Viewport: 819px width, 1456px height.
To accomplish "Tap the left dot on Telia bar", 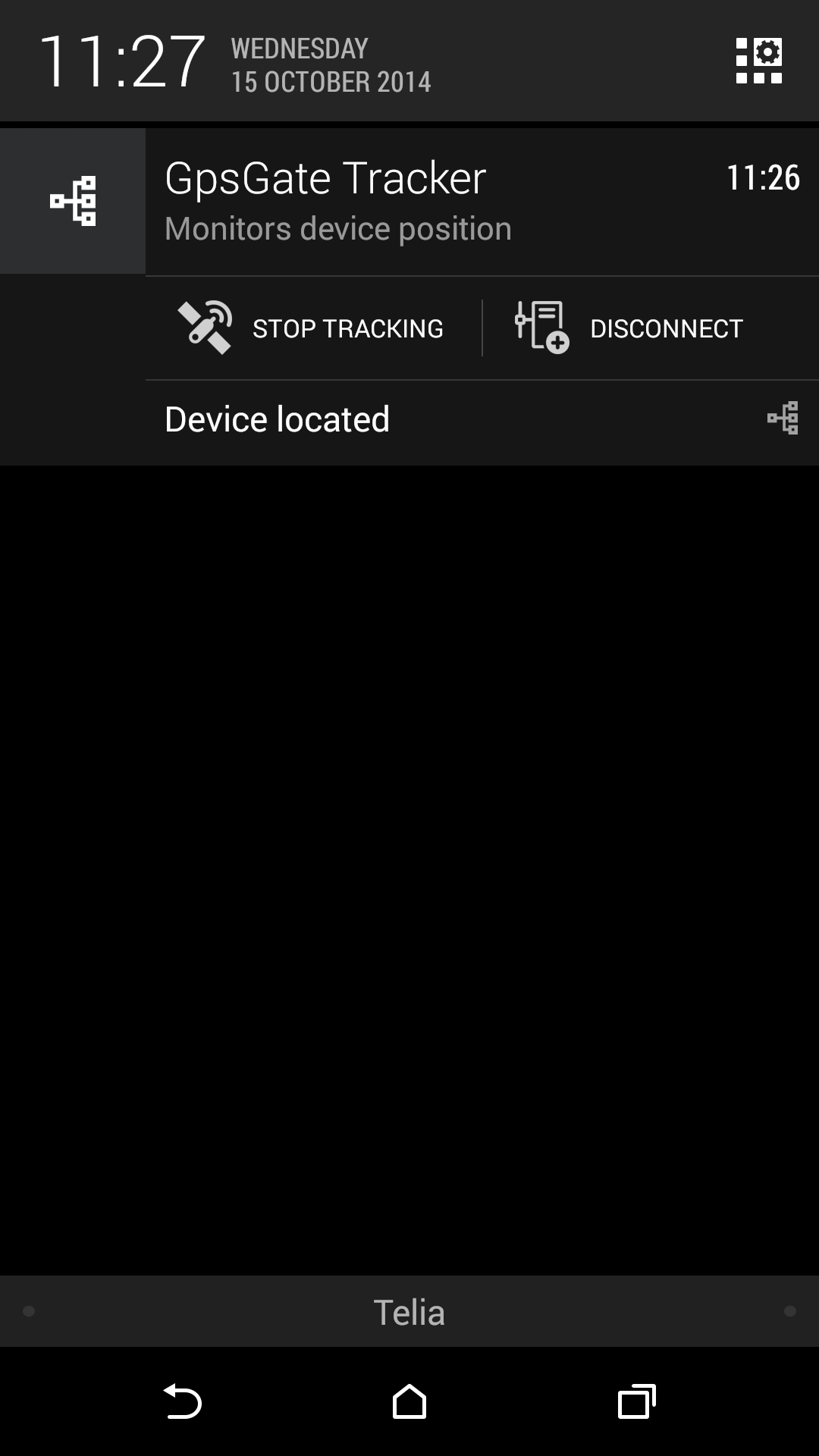I will pyautogui.click(x=29, y=1311).
